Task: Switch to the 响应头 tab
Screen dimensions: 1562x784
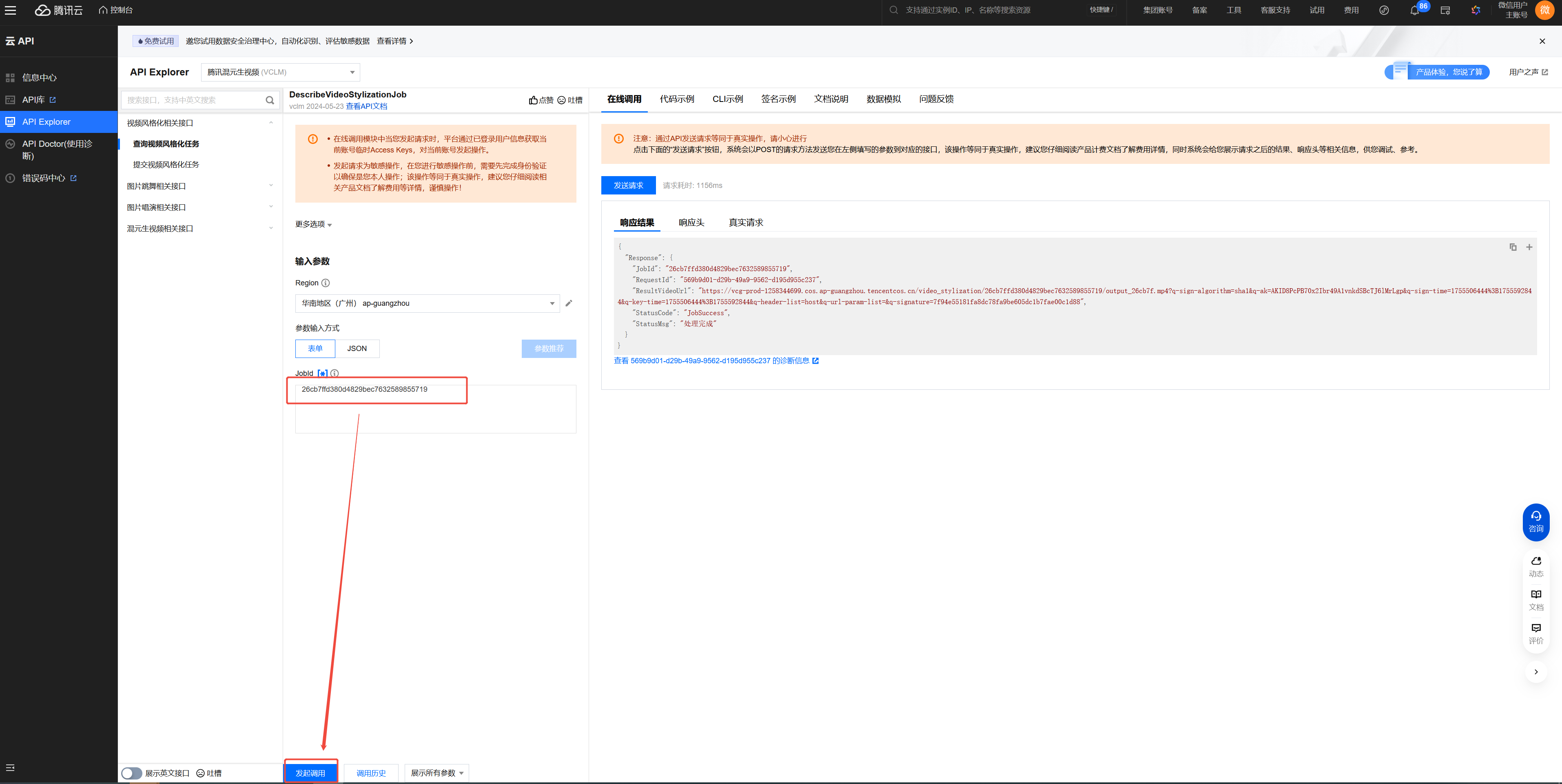Action: coord(691,222)
